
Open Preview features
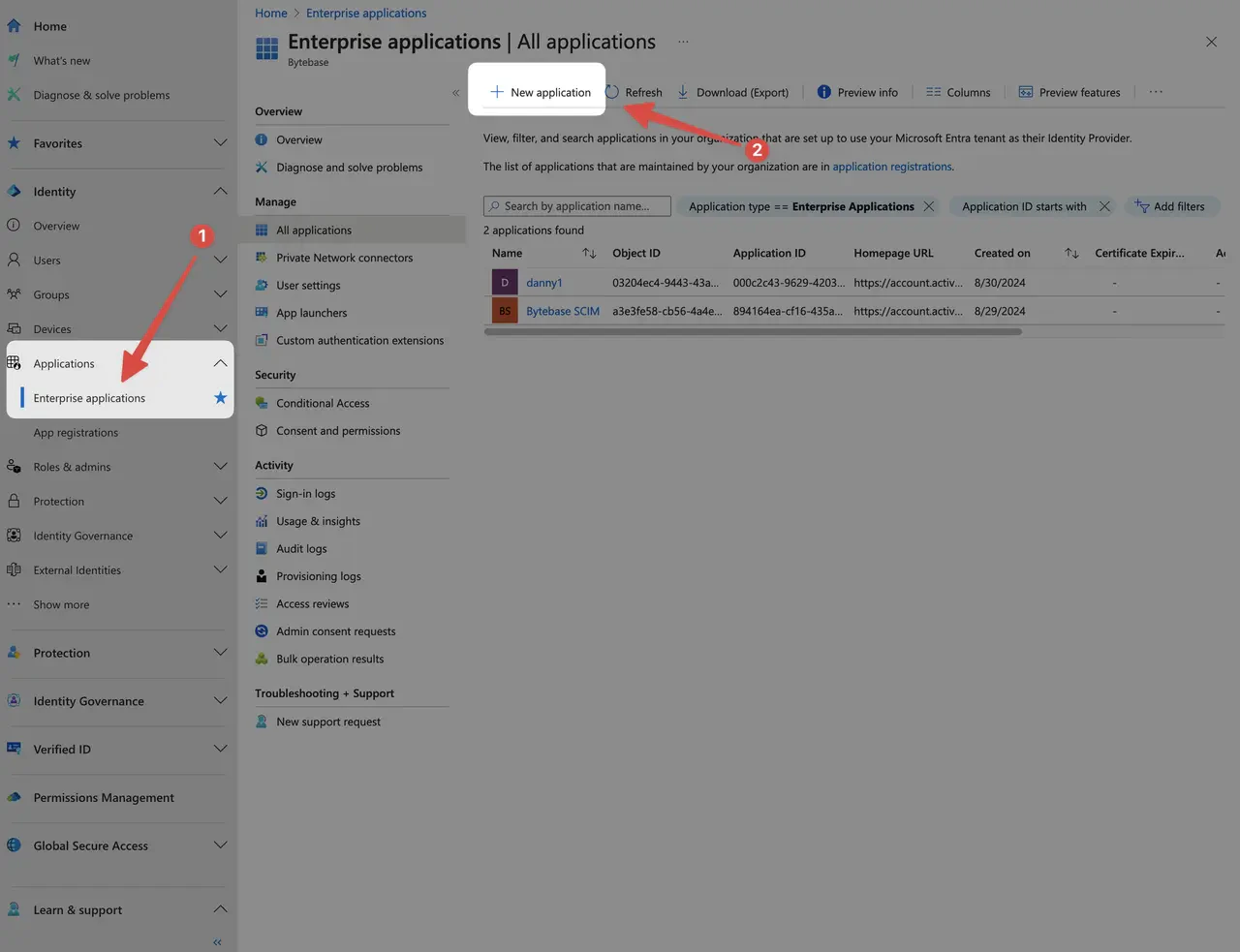pos(1069,92)
